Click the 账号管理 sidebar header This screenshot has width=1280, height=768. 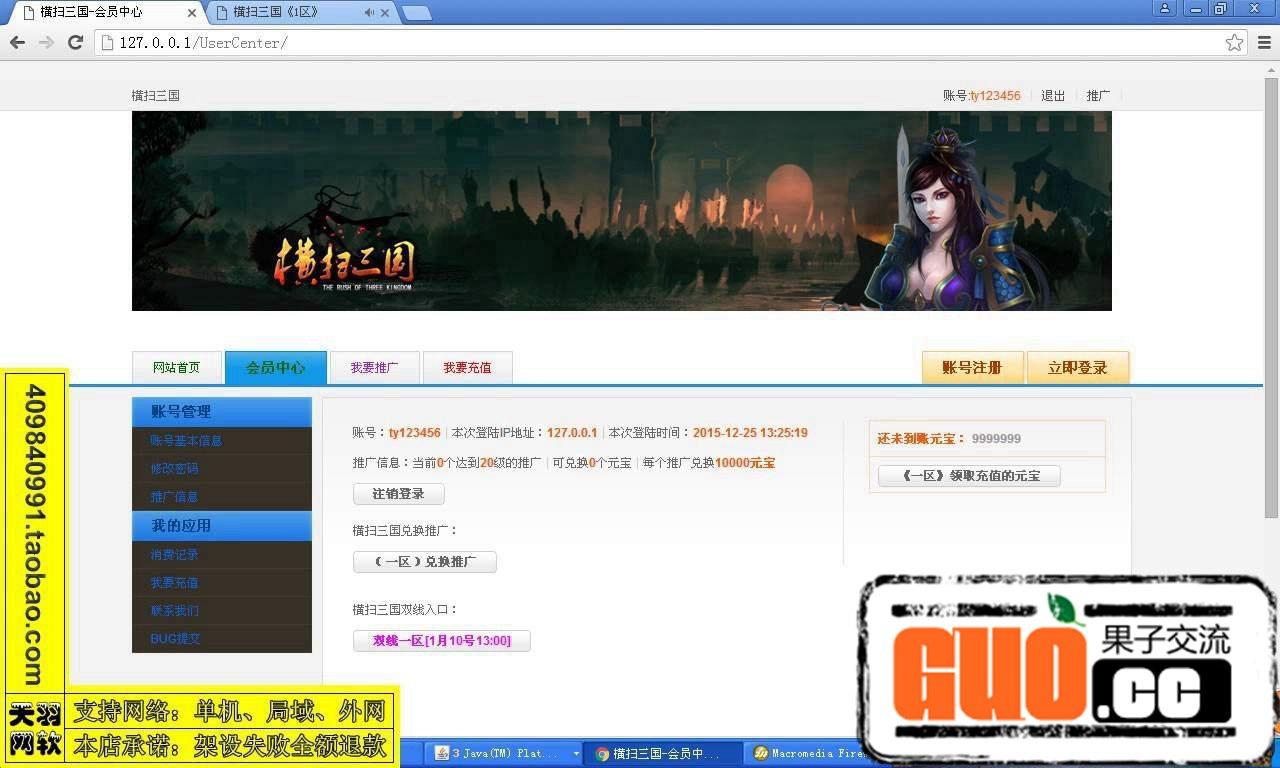[222, 412]
